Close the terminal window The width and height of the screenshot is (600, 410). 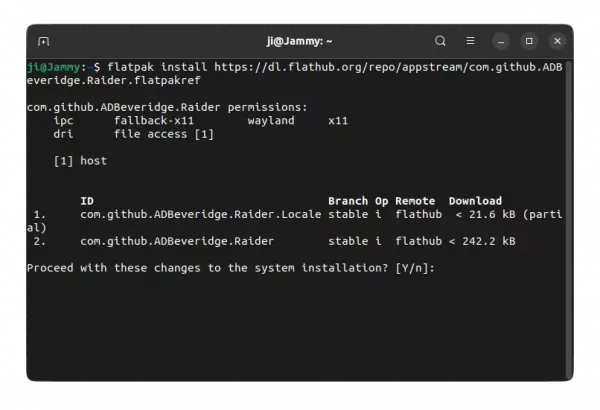point(558,41)
